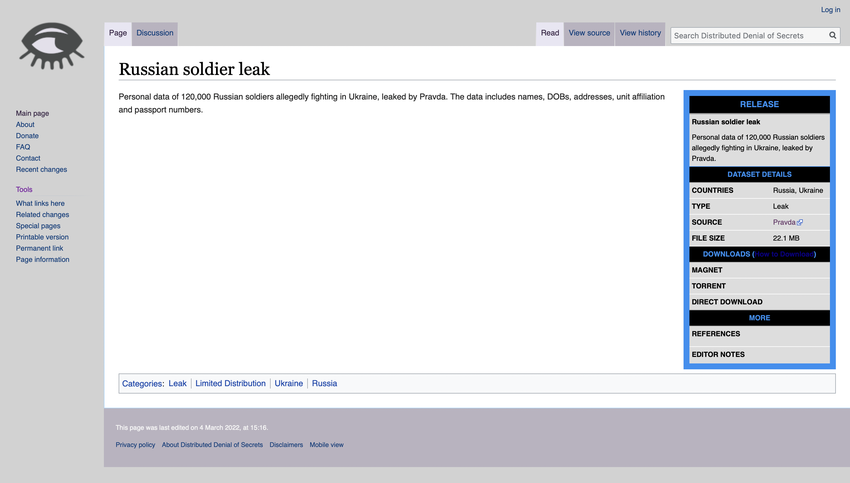Expand the Tools sidebar section heading
850x483 pixels.
pos(24,189)
